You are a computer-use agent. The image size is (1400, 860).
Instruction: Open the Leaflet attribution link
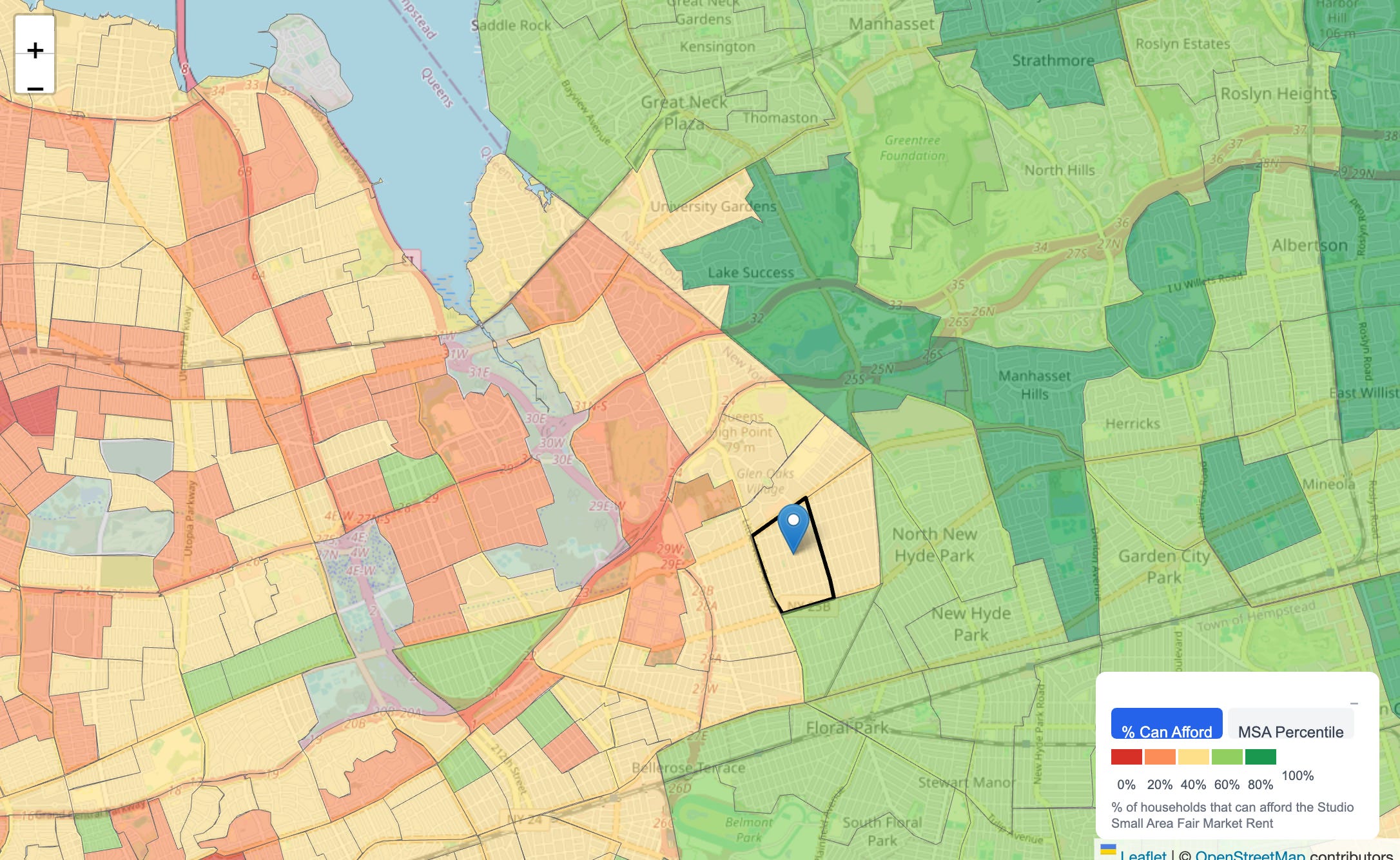click(1143, 855)
